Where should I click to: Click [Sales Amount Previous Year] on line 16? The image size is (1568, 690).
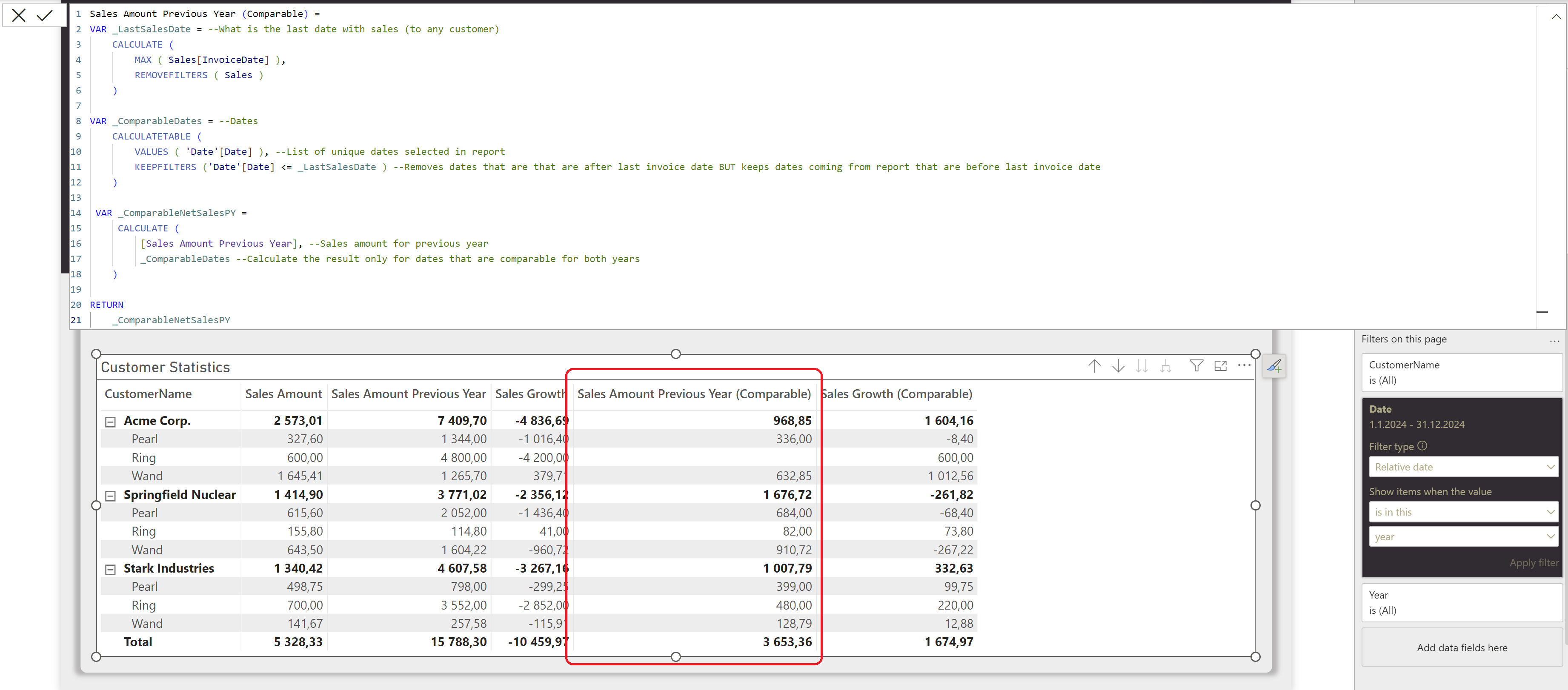pos(219,243)
